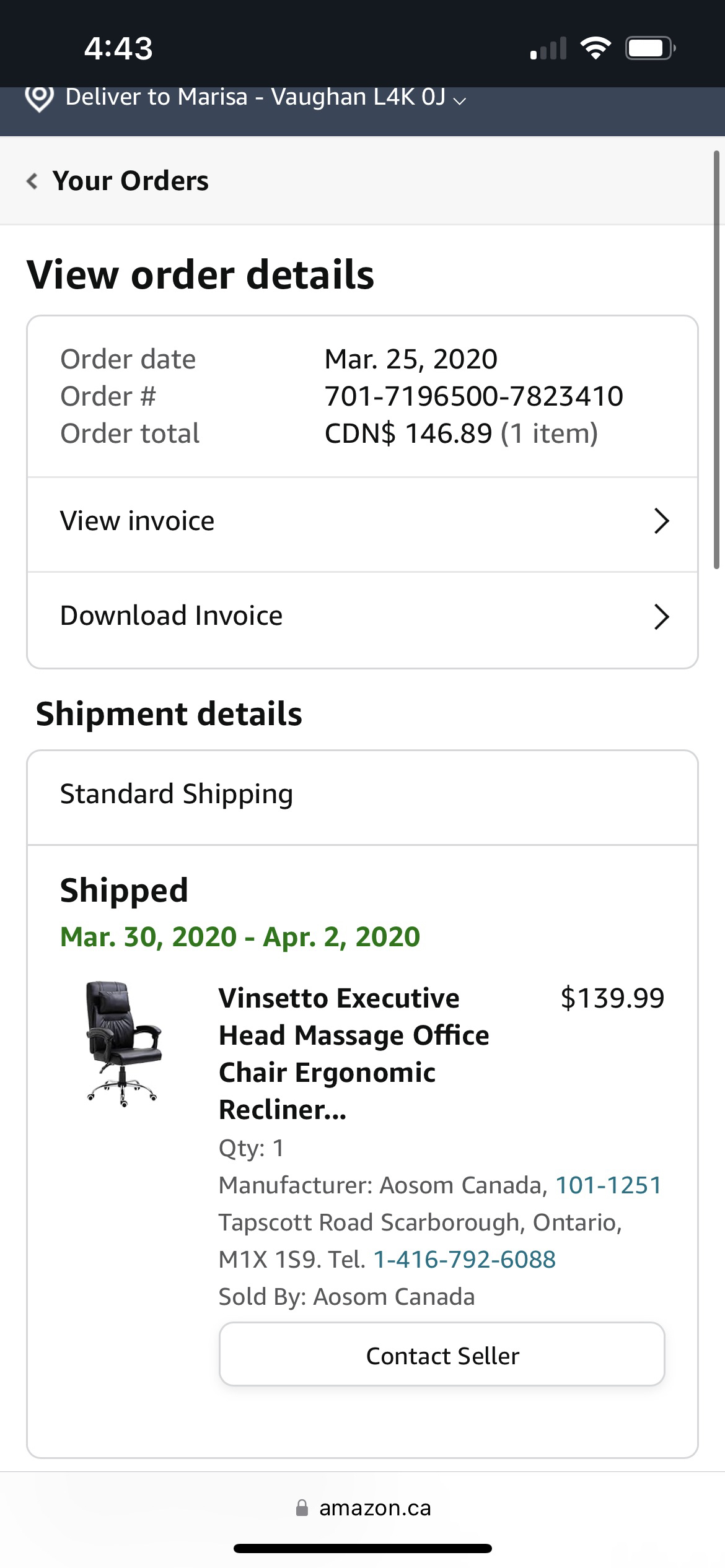Screen dimensions: 725x1568
Task: Expand the Deliver to Marisa address selector
Action: pyautogui.click(x=460, y=99)
